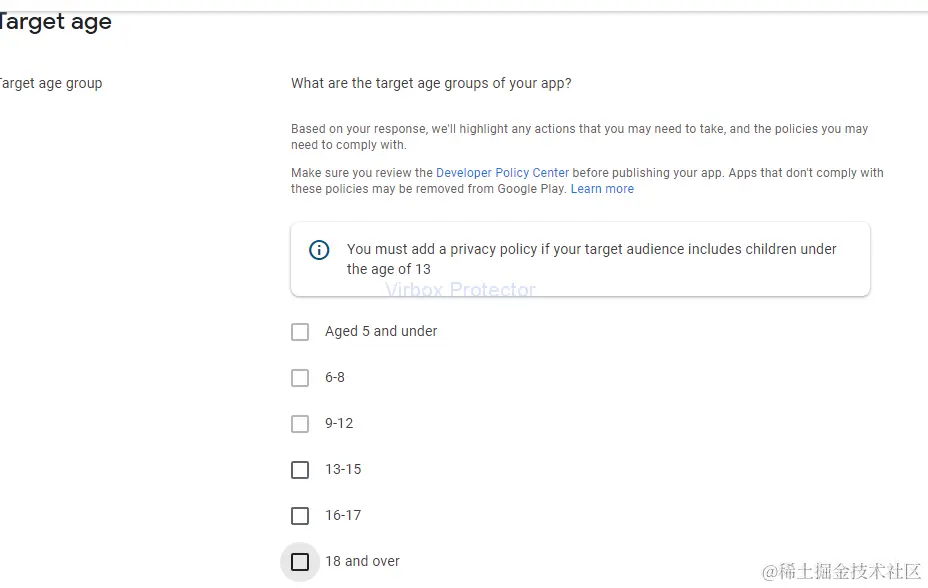
Task: Click the 'Aged 5 and under' label text
Action: pos(381,331)
